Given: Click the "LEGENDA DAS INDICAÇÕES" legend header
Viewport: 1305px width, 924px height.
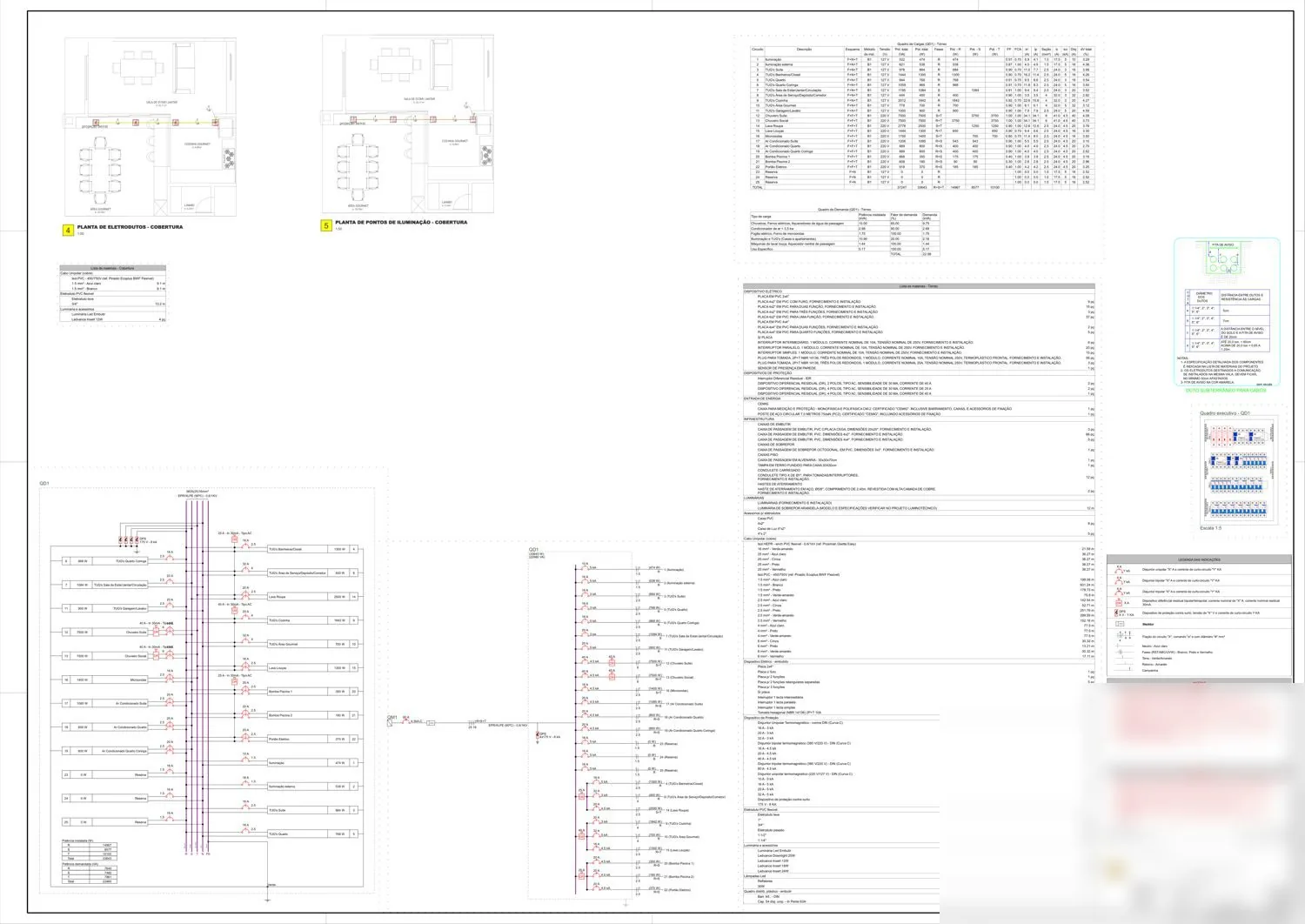Looking at the screenshot, I should click(1199, 559).
